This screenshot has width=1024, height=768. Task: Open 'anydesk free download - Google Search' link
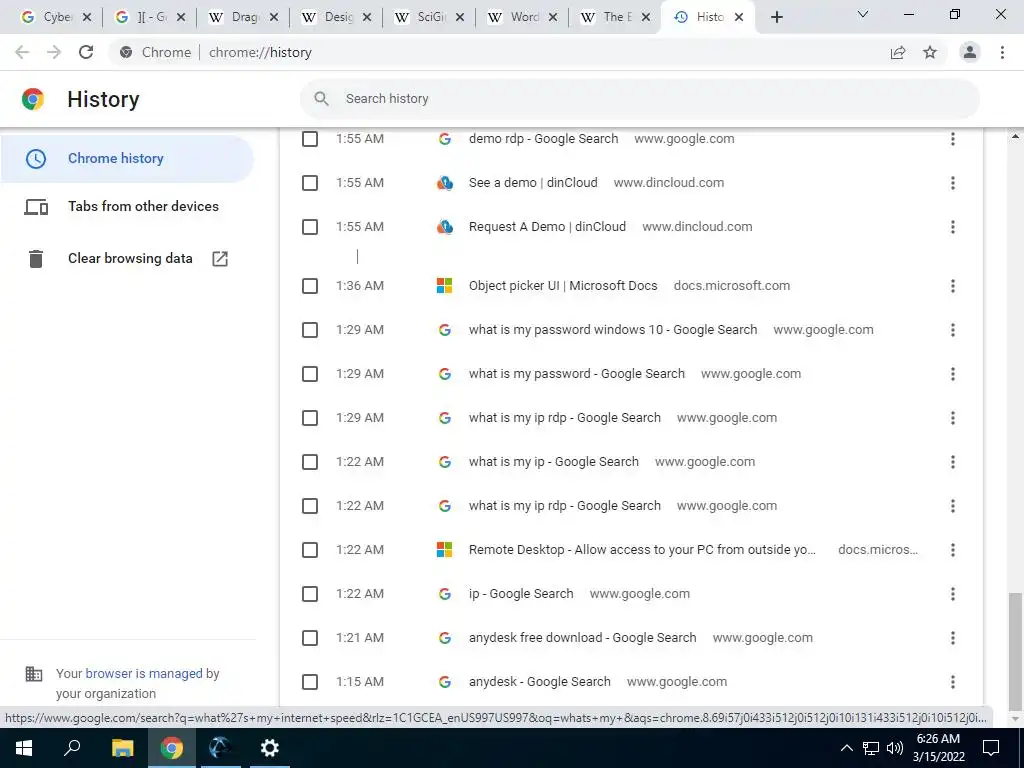point(583,638)
